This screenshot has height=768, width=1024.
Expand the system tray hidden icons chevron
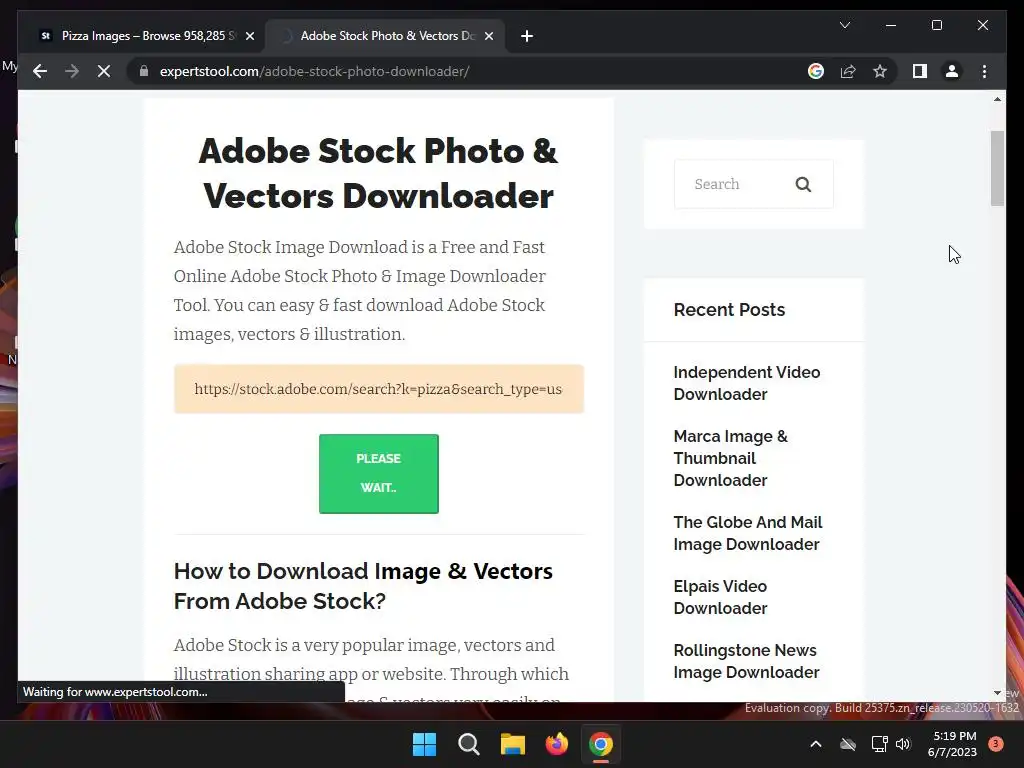[816, 744]
